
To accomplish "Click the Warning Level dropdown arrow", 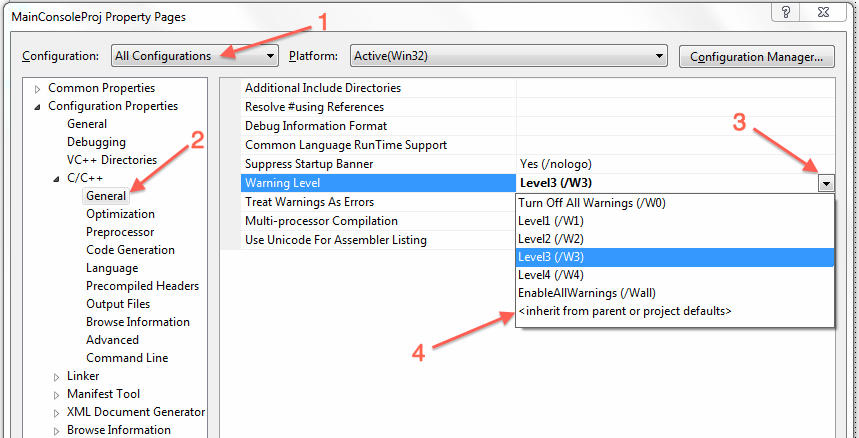I will [x=825, y=183].
